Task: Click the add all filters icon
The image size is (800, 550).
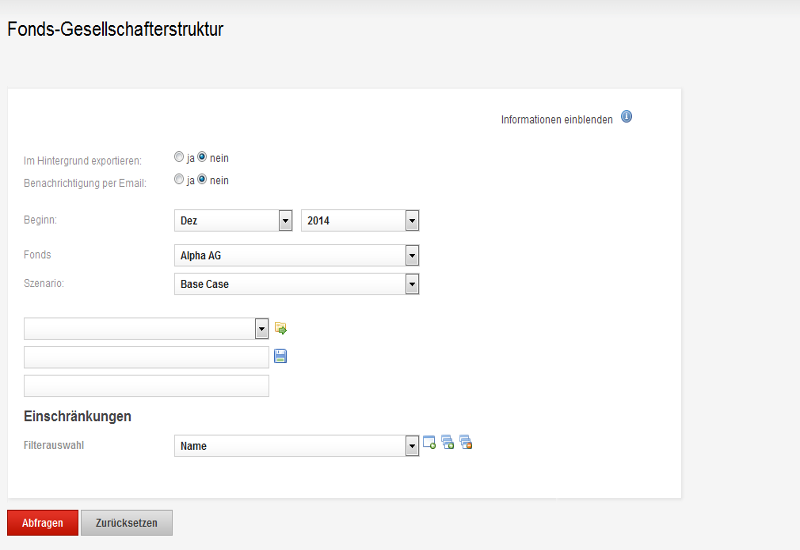Action: (447, 442)
